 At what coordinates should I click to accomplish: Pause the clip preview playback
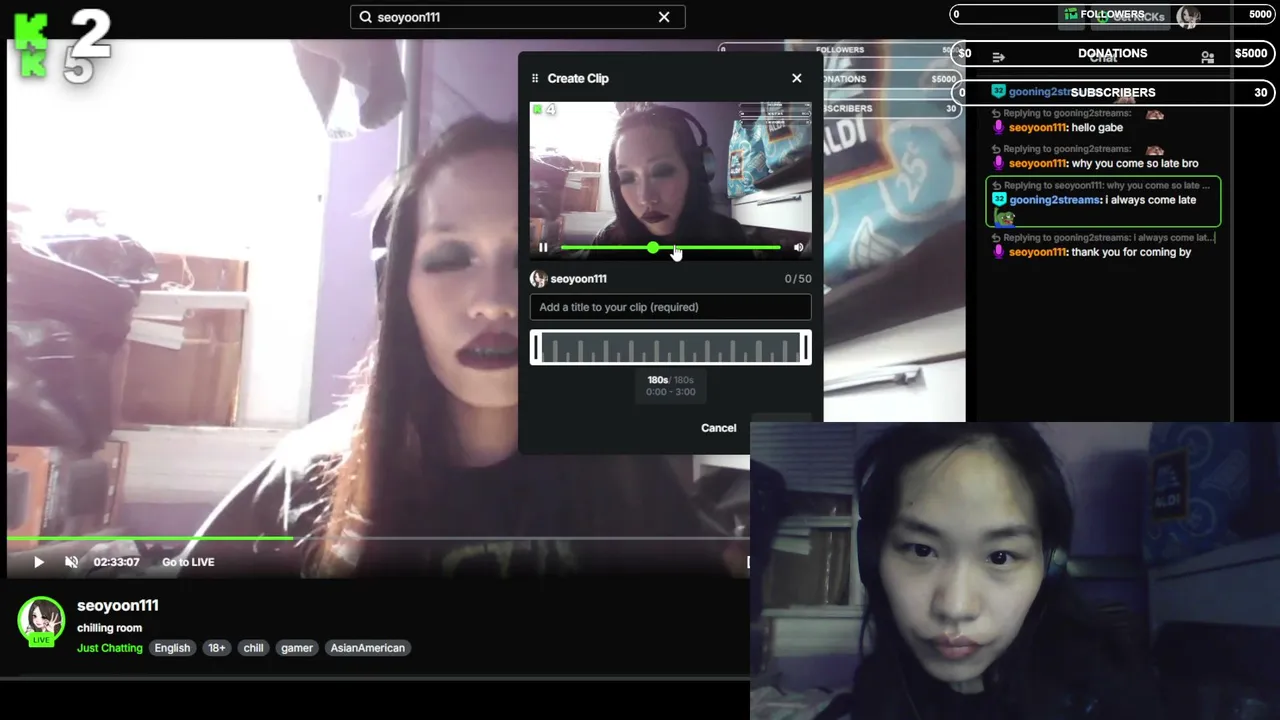coord(543,247)
